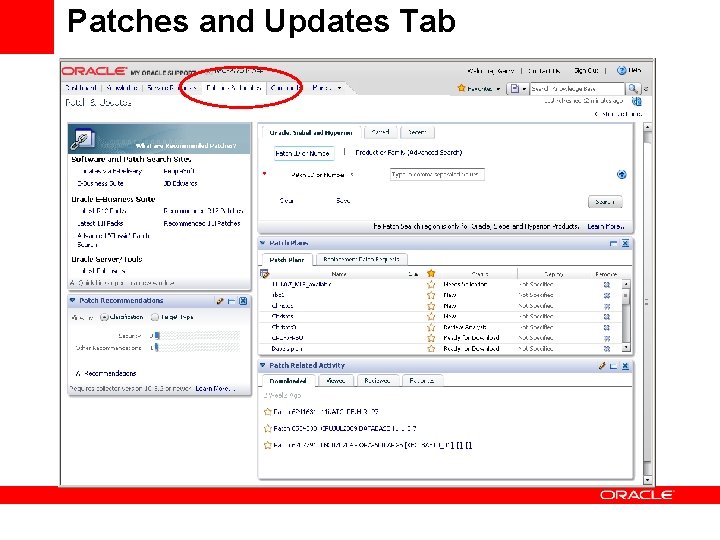
Task: Minimize the Patch Recommendations panel
Action: (x=231, y=301)
